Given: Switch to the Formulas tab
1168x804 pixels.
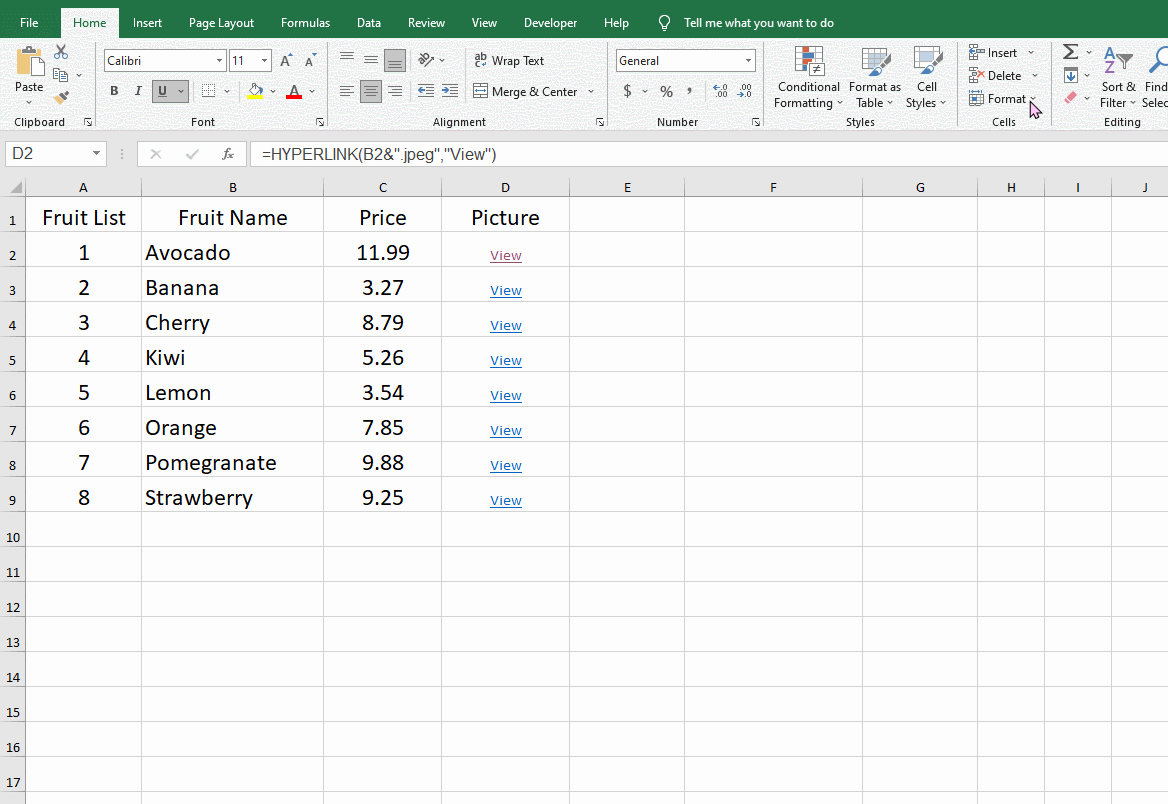Looking at the screenshot, I should (x=305, y=22).
